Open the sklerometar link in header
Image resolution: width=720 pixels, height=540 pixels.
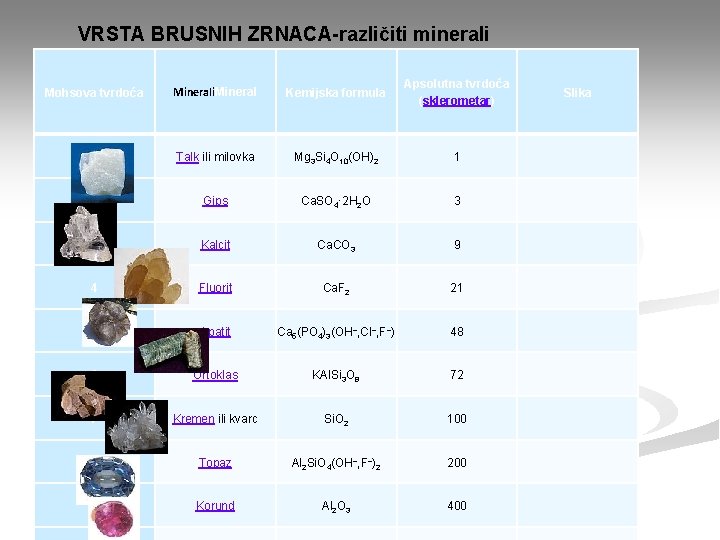pos(456,101)
